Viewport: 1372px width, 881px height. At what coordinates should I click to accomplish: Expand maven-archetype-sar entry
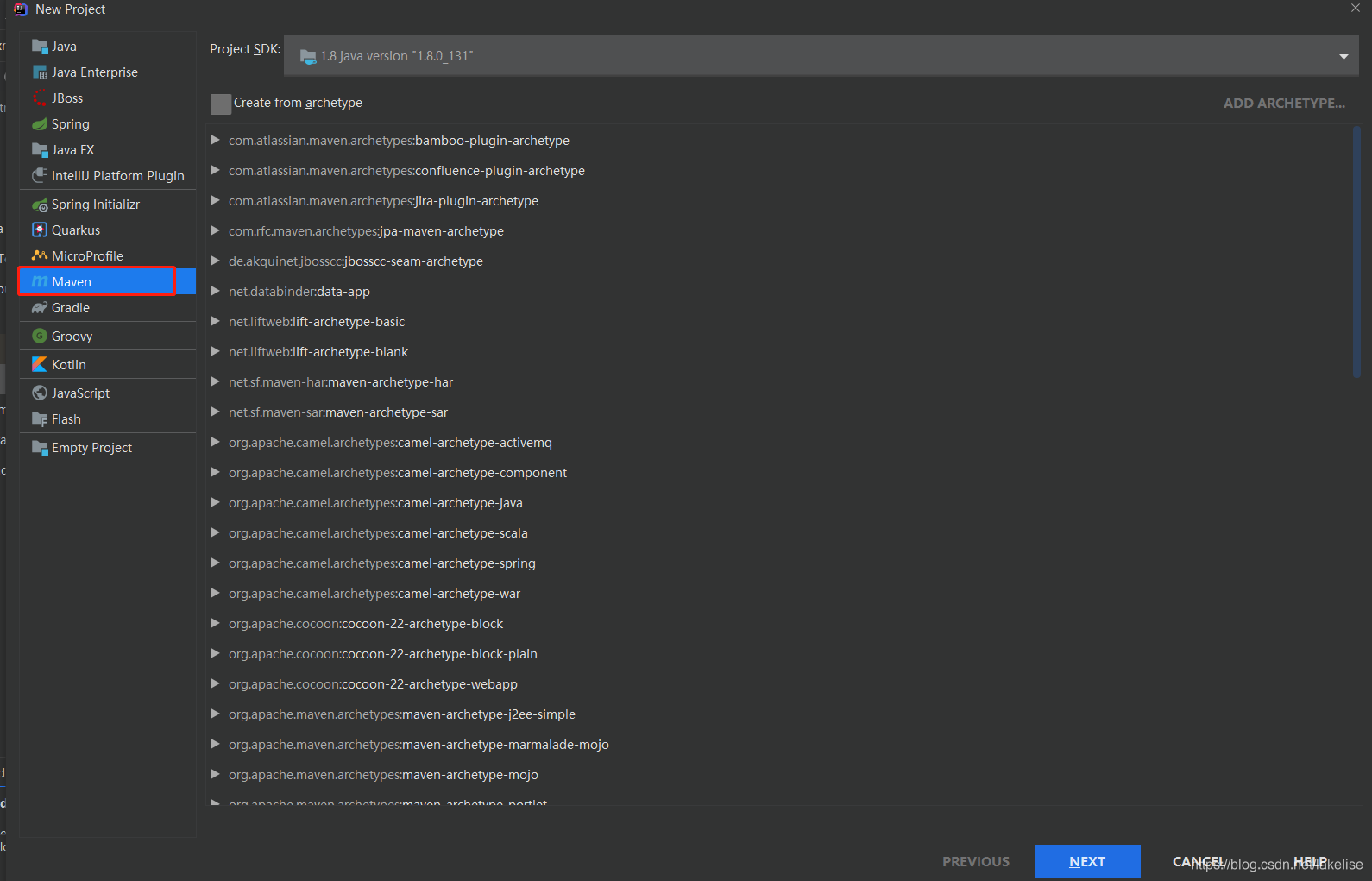click(x=216, y=412)
